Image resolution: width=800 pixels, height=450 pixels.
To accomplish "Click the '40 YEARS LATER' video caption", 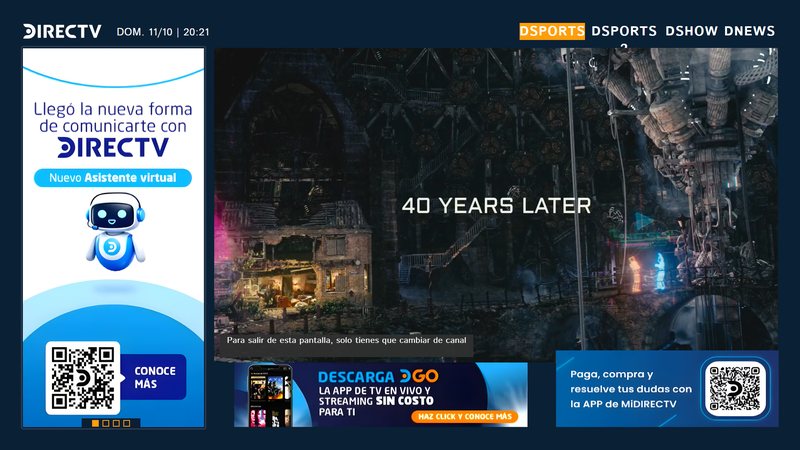I will point(496,206).
